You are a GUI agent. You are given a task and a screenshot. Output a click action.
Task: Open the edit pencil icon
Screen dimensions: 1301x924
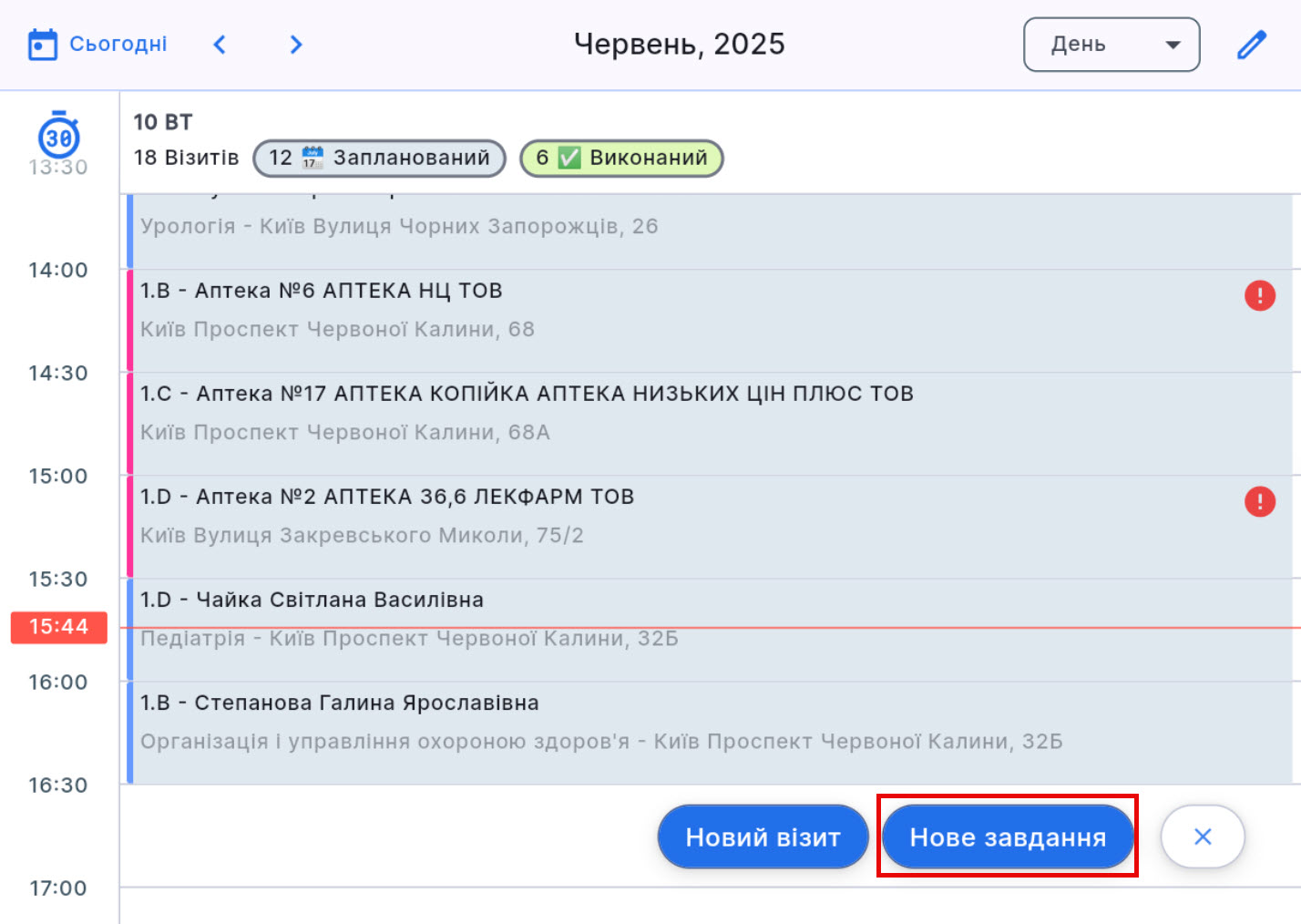click(x=1252, y=44)
